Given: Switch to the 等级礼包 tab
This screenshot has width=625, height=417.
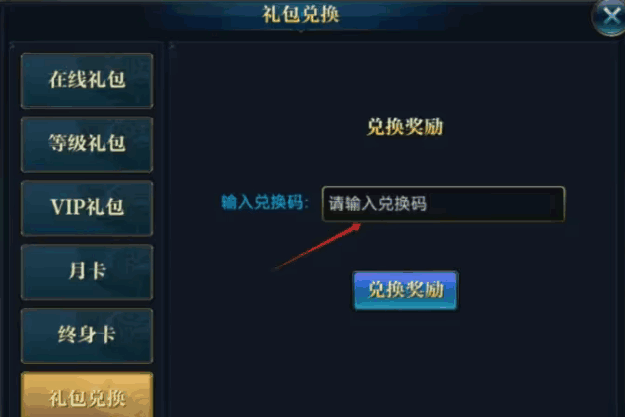Looking at the screenshot, I should (x=87, y=144).
